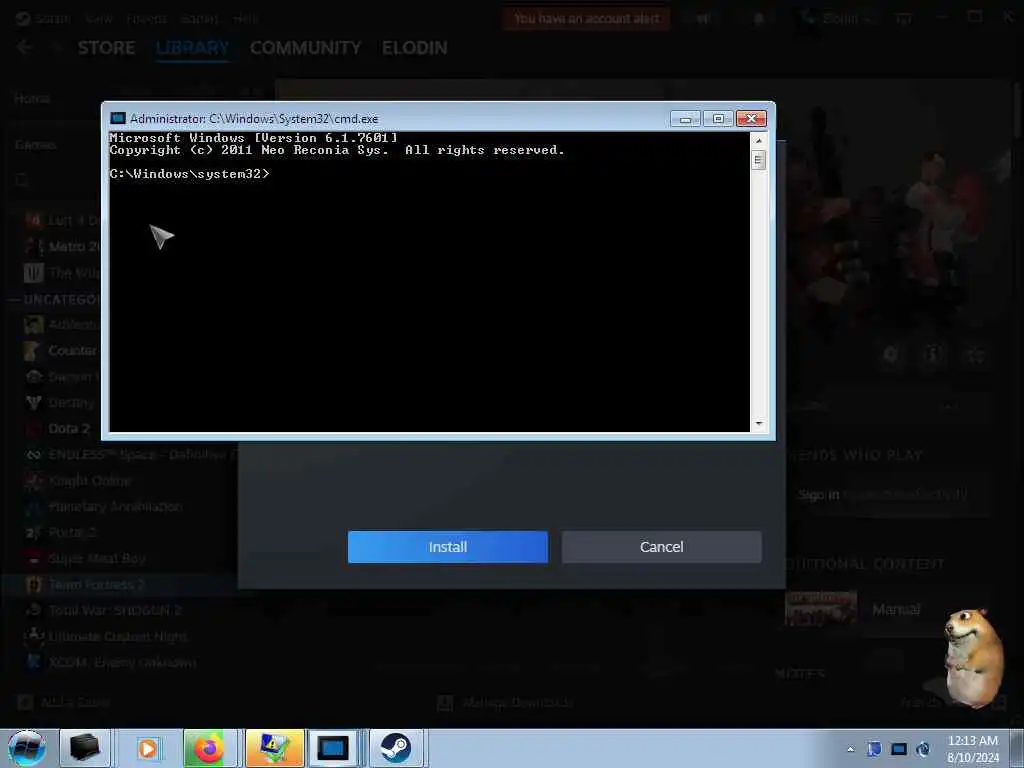Select Knight Online in the library list

(78, 481)
